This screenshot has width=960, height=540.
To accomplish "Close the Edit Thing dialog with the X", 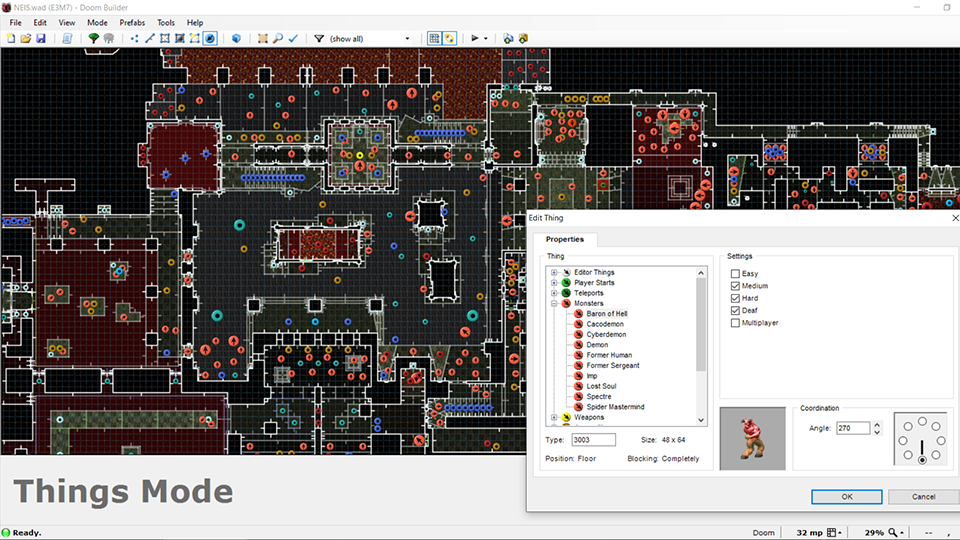I will coord(954,218).
